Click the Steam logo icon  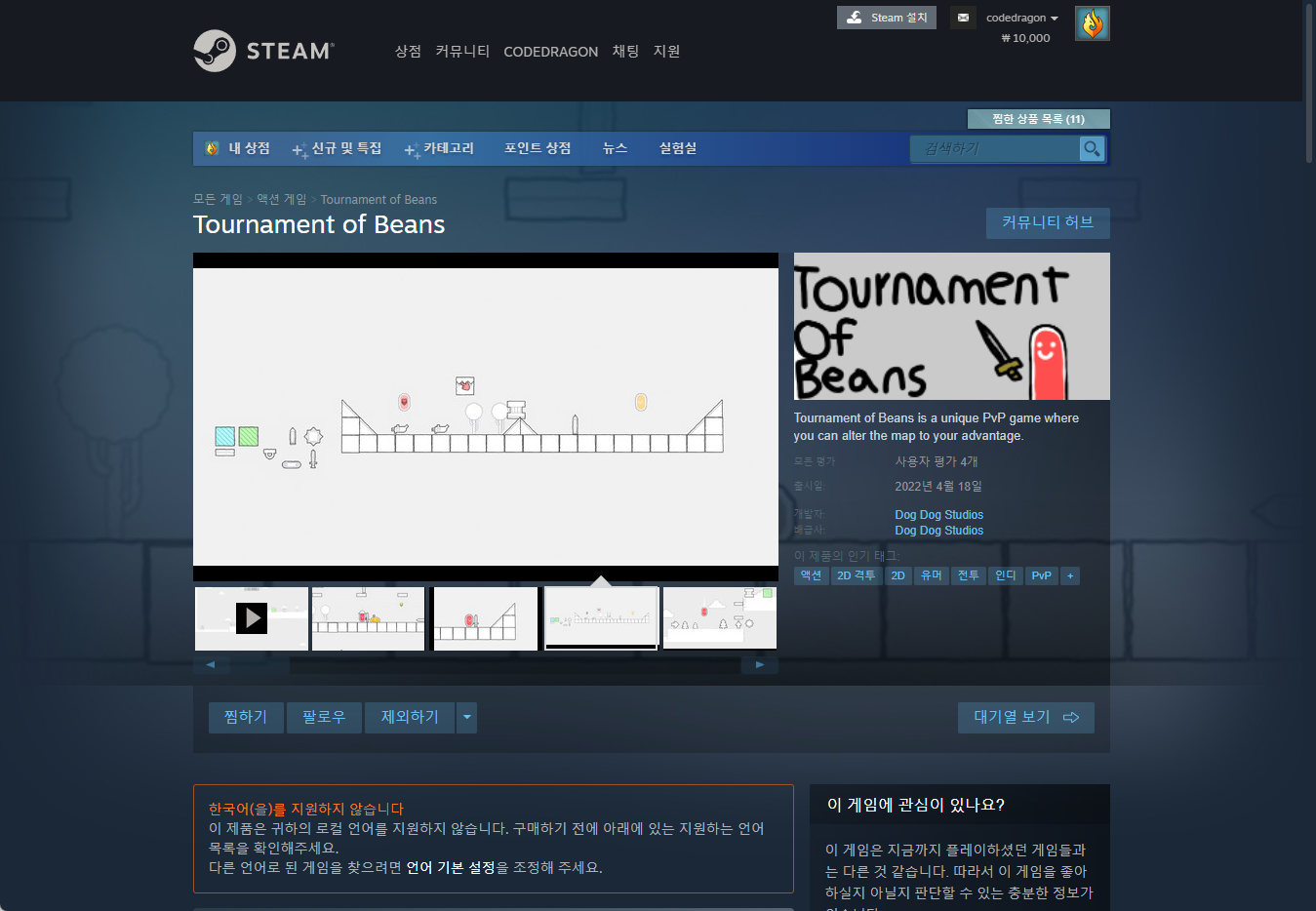[x=215, y=51]
